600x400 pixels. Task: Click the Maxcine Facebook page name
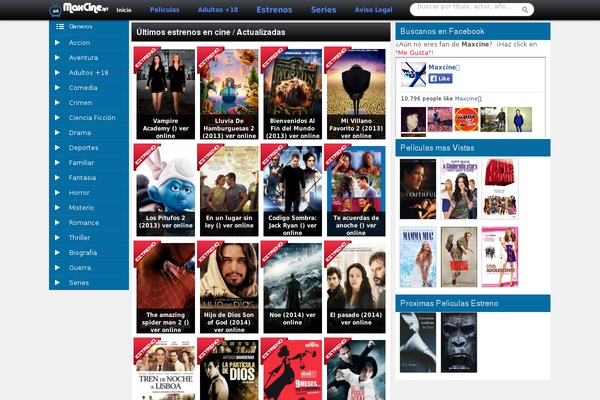click(443, 67)
